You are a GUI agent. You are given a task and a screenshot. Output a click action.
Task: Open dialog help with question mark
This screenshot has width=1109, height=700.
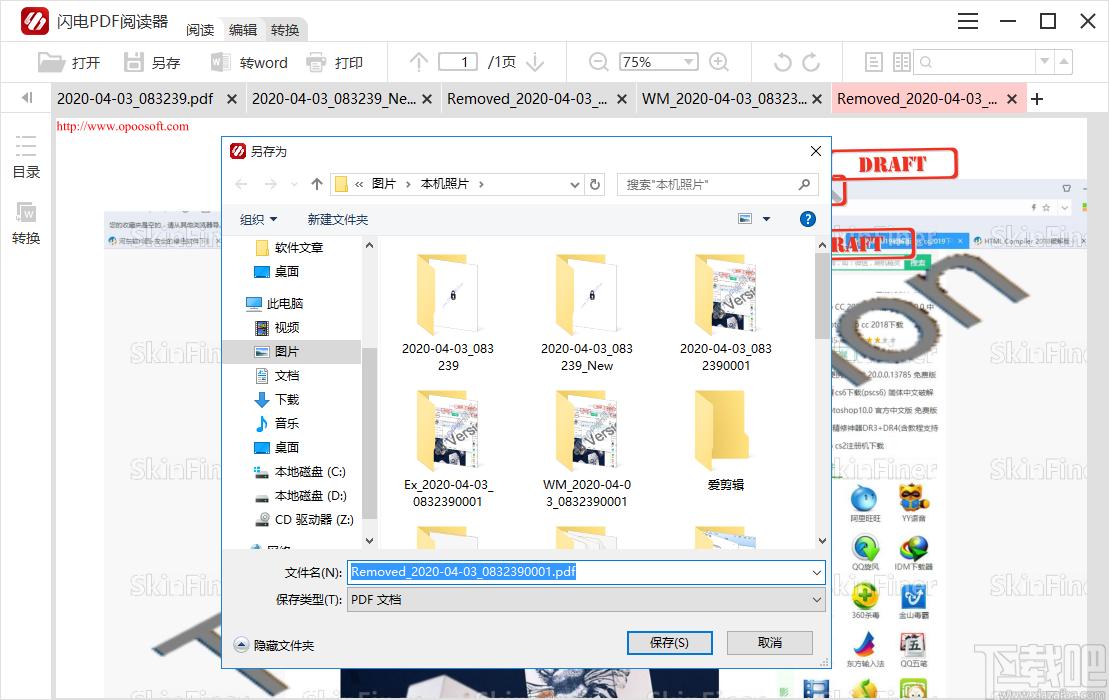click(807, 219)
